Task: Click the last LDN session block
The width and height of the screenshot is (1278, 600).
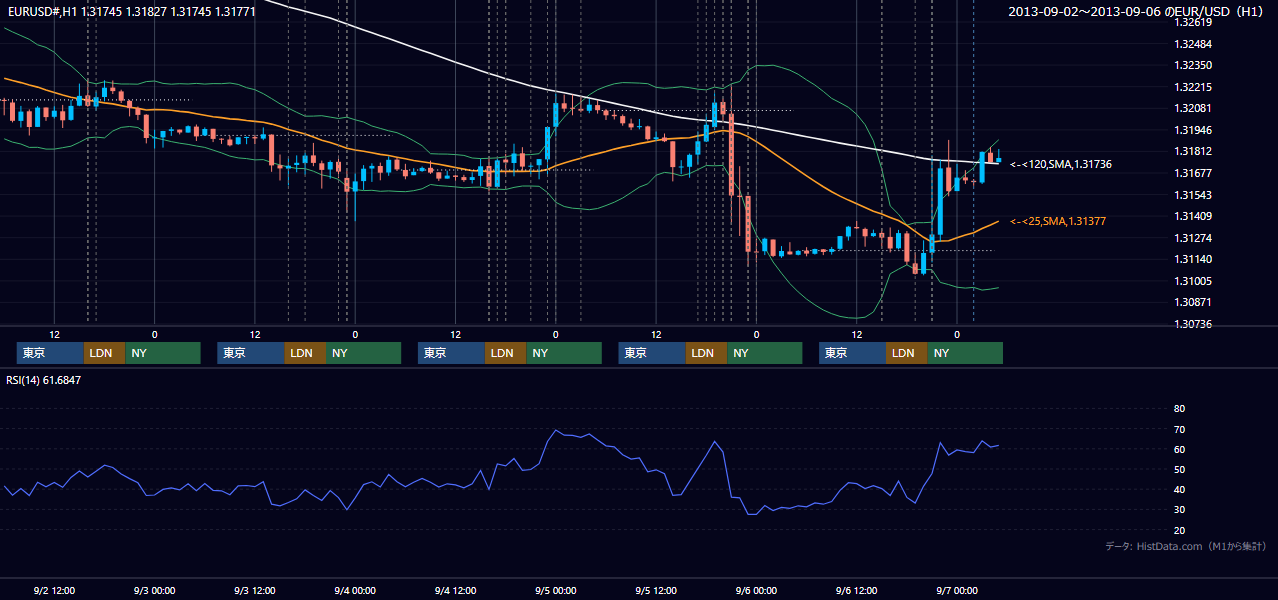Action: click(x=907, y=353)
